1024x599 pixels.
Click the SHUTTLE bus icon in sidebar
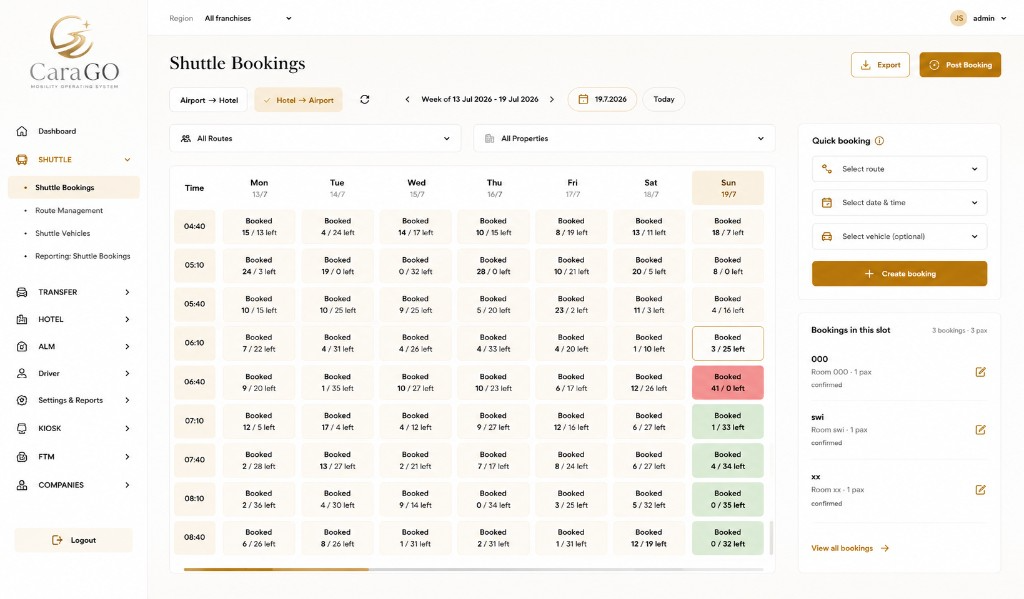(x=22, y=159)
